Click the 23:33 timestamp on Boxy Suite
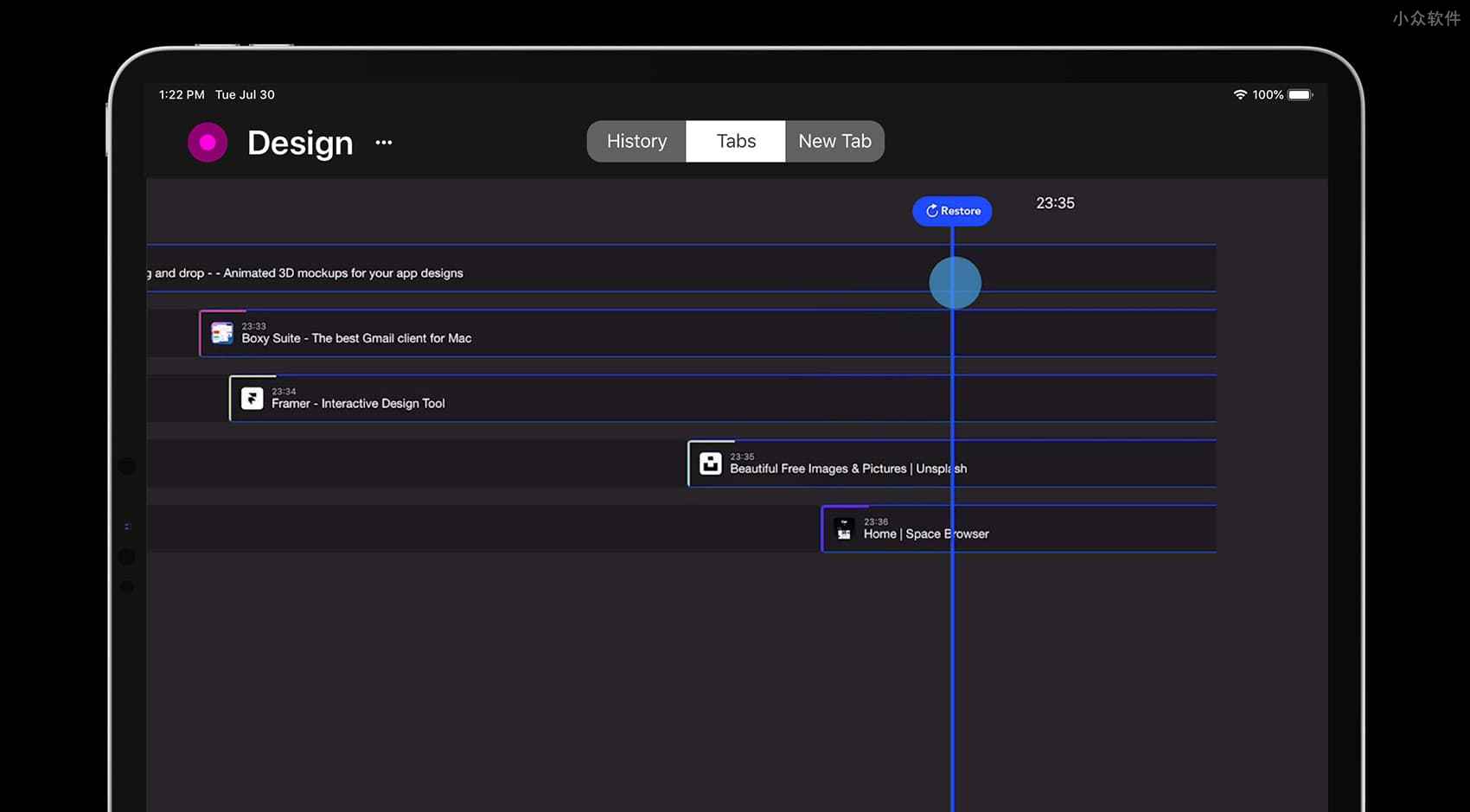The height and width of the screenshot is (812, 1470). [x=253, y=326]
